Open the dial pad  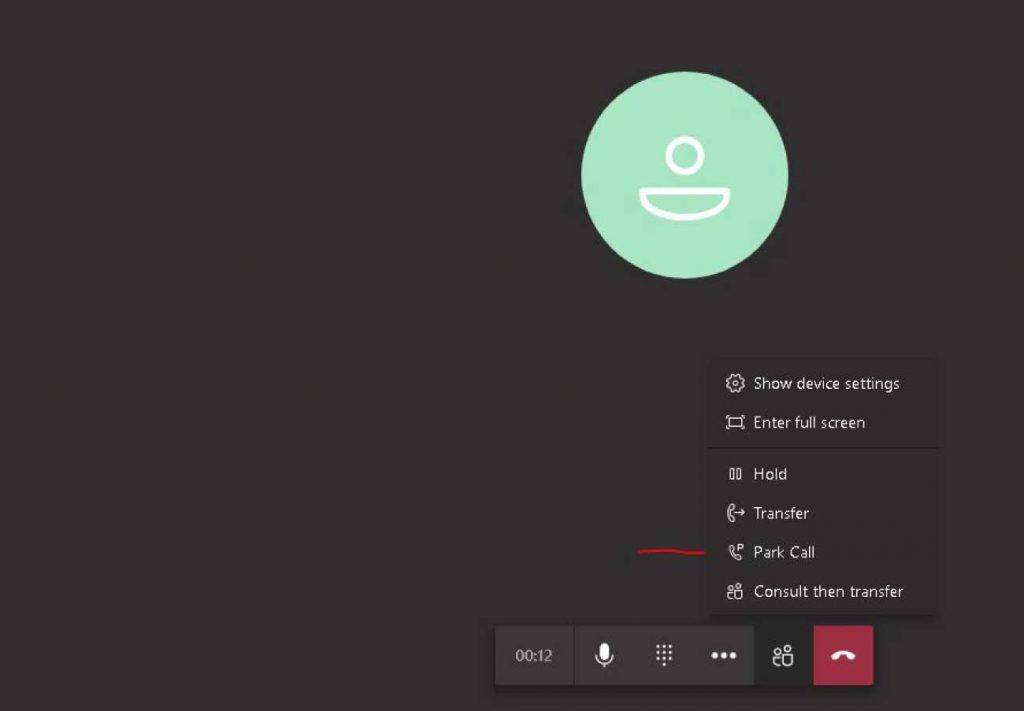(664, 655)
